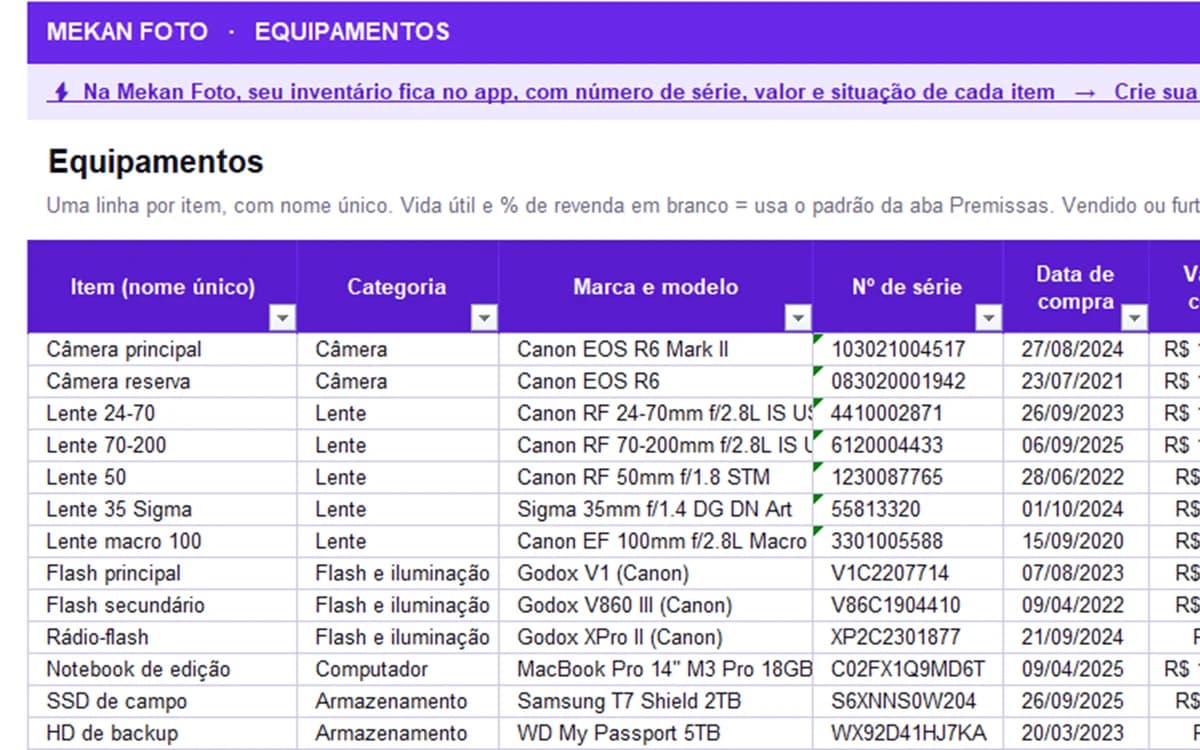The image size is (1200, 750).
Task: Select purchase date 23/07/2021
Action: (1076, 381)
